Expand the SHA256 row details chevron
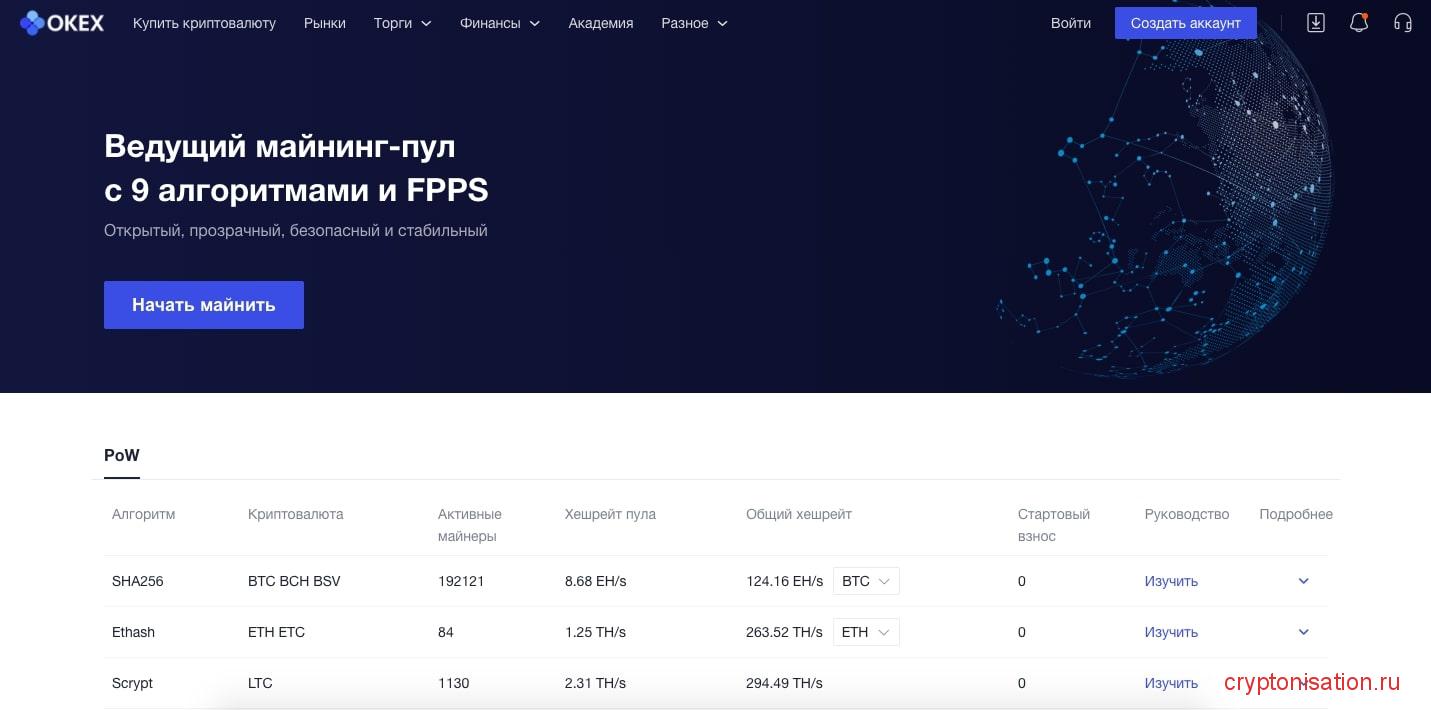The height and width of the screenshot is (710, 1431). [x=1303, y=581]
